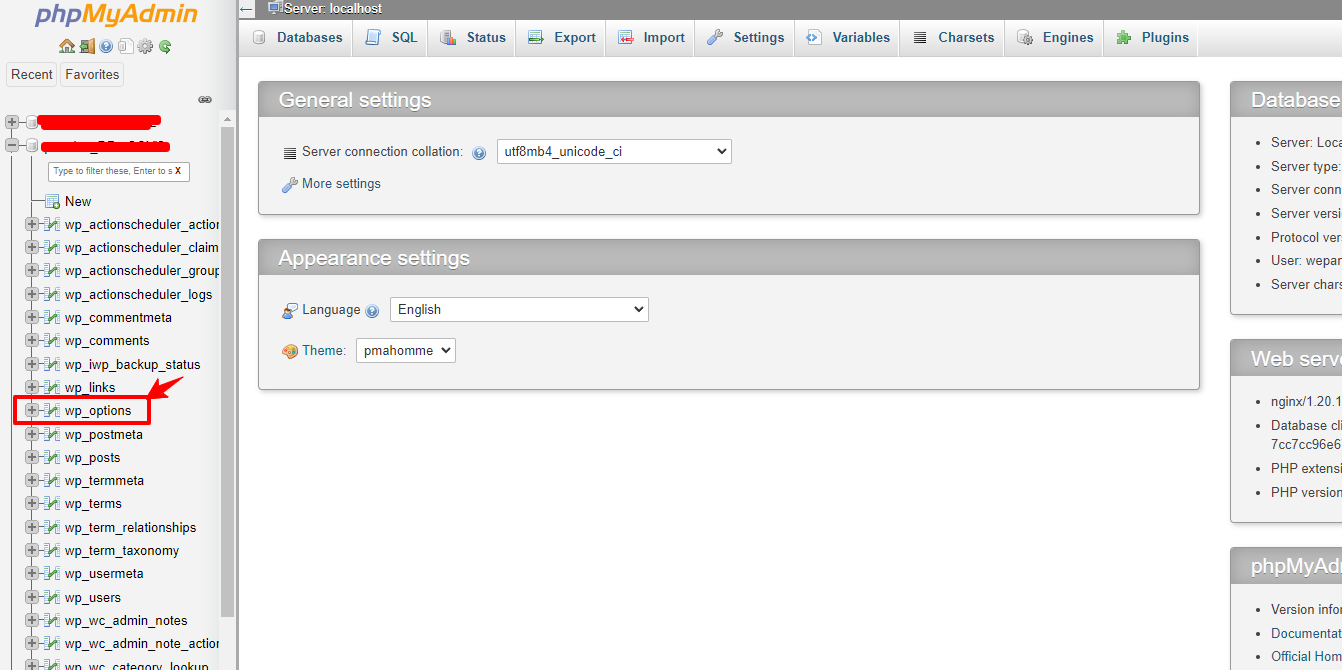The height and width of the screenshot is (670, 1342).
Task: Click the back arrow left of Server
Action: [247, 9]
